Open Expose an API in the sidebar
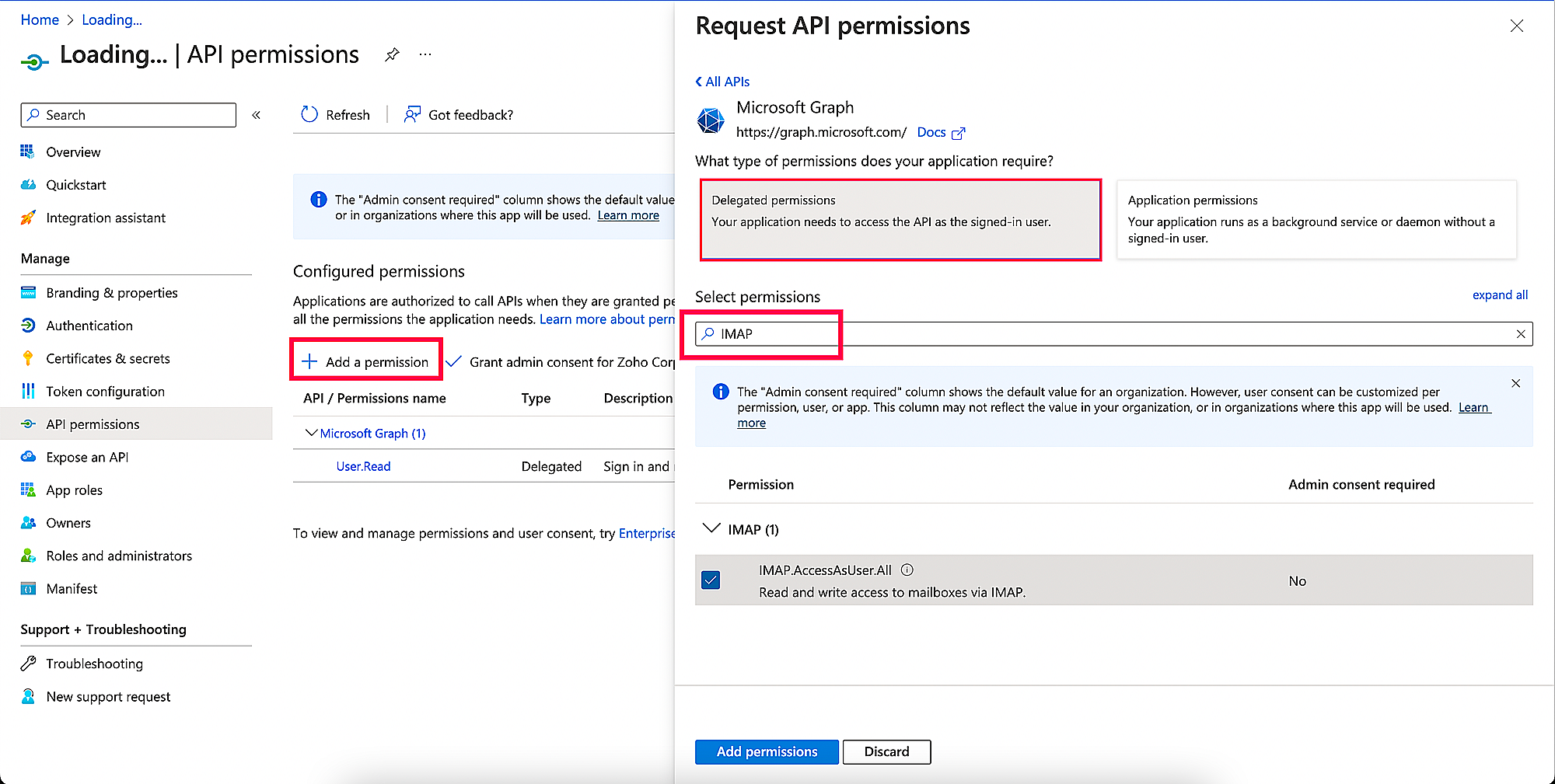 [x=87, y=458]
